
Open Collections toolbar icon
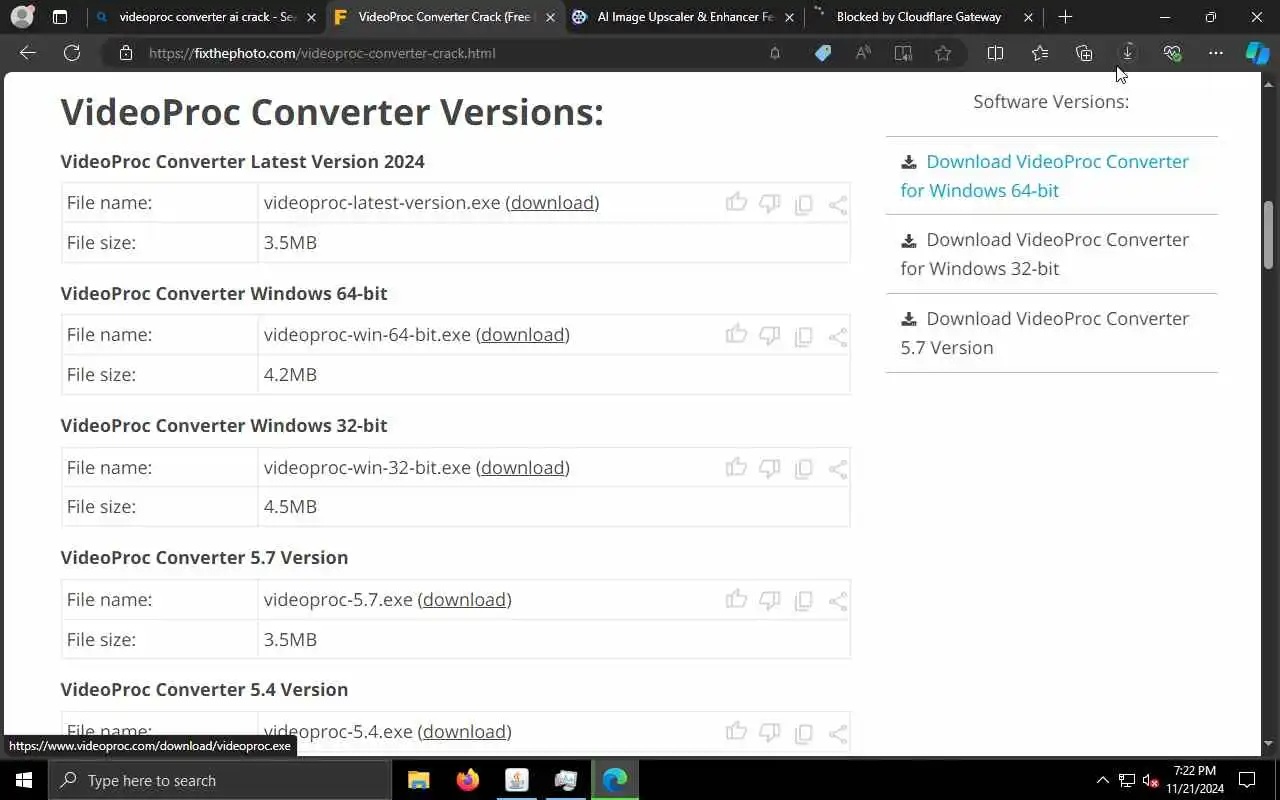pos(1084,53)
